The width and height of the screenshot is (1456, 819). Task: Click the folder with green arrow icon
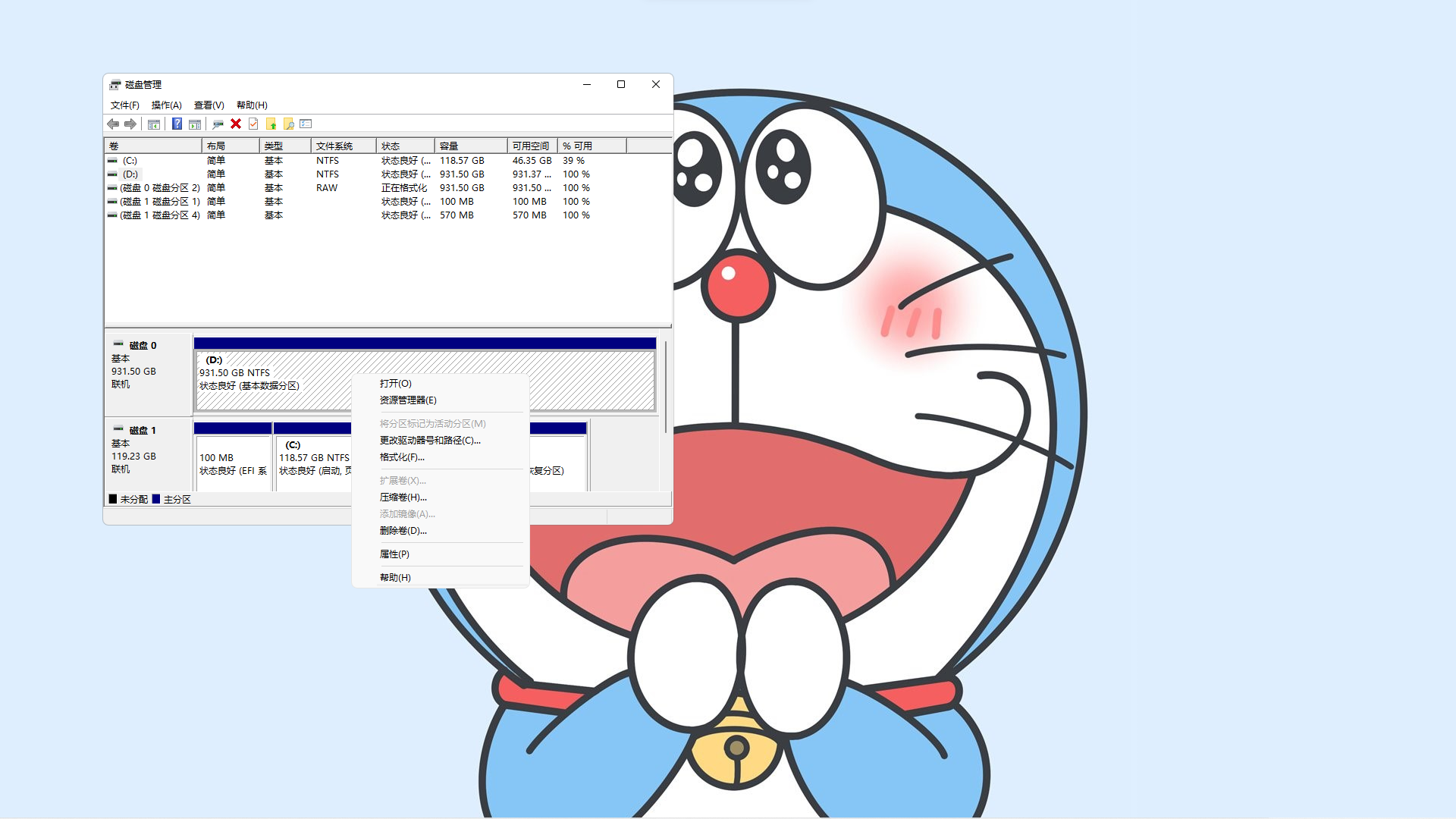[271, 124]
